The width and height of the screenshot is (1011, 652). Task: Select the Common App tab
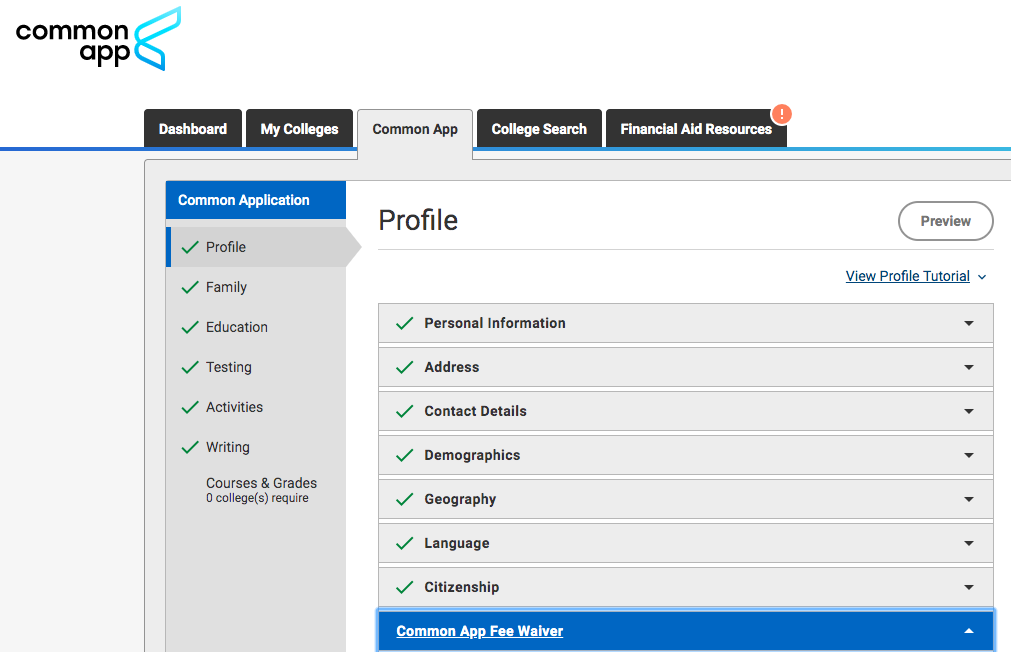coord(415,132)
